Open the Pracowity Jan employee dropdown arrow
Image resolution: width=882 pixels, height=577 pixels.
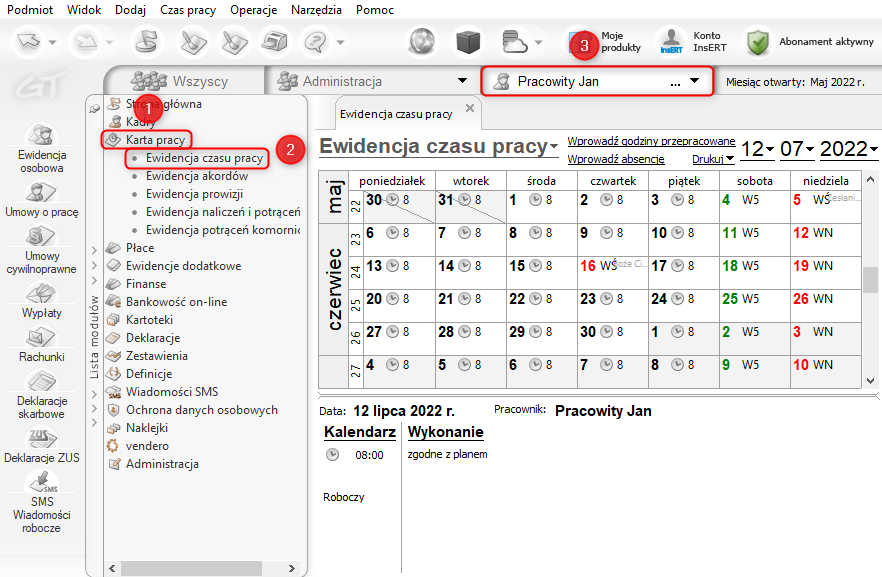tap(695, 81)
